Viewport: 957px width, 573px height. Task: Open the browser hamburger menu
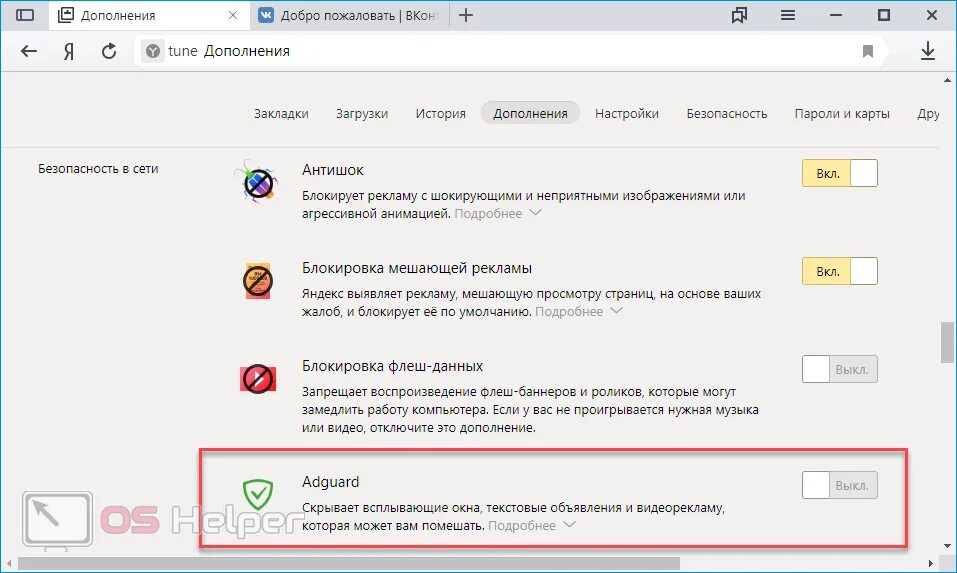[788, 15]
